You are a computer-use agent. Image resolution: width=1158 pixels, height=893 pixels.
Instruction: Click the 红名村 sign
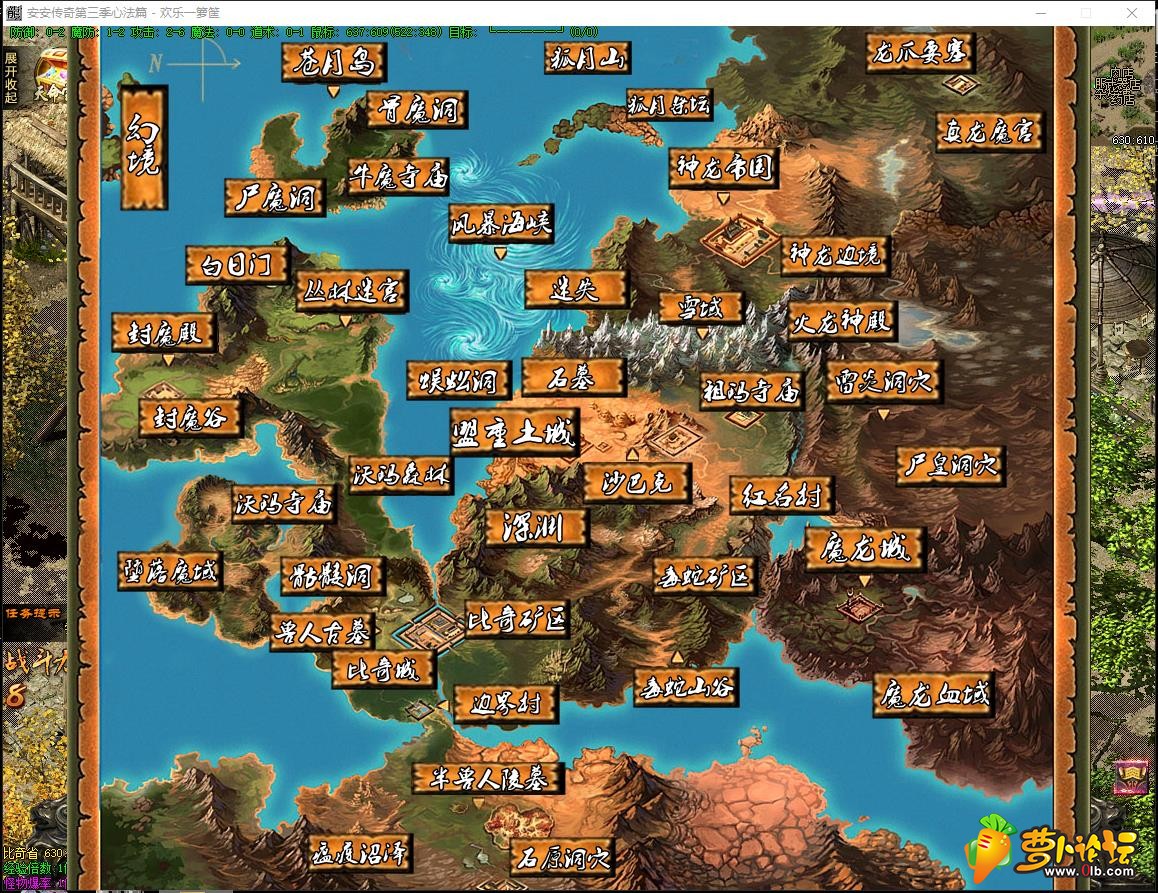click(781, 495)
